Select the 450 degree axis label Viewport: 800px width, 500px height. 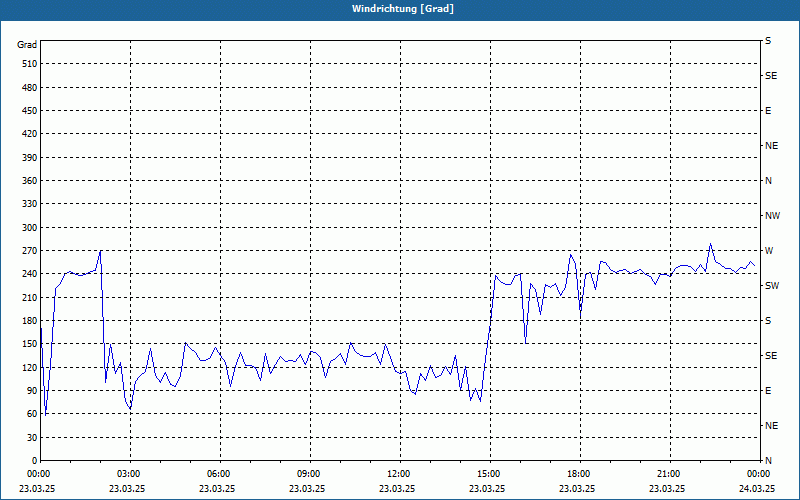click(x=30, y=111)
